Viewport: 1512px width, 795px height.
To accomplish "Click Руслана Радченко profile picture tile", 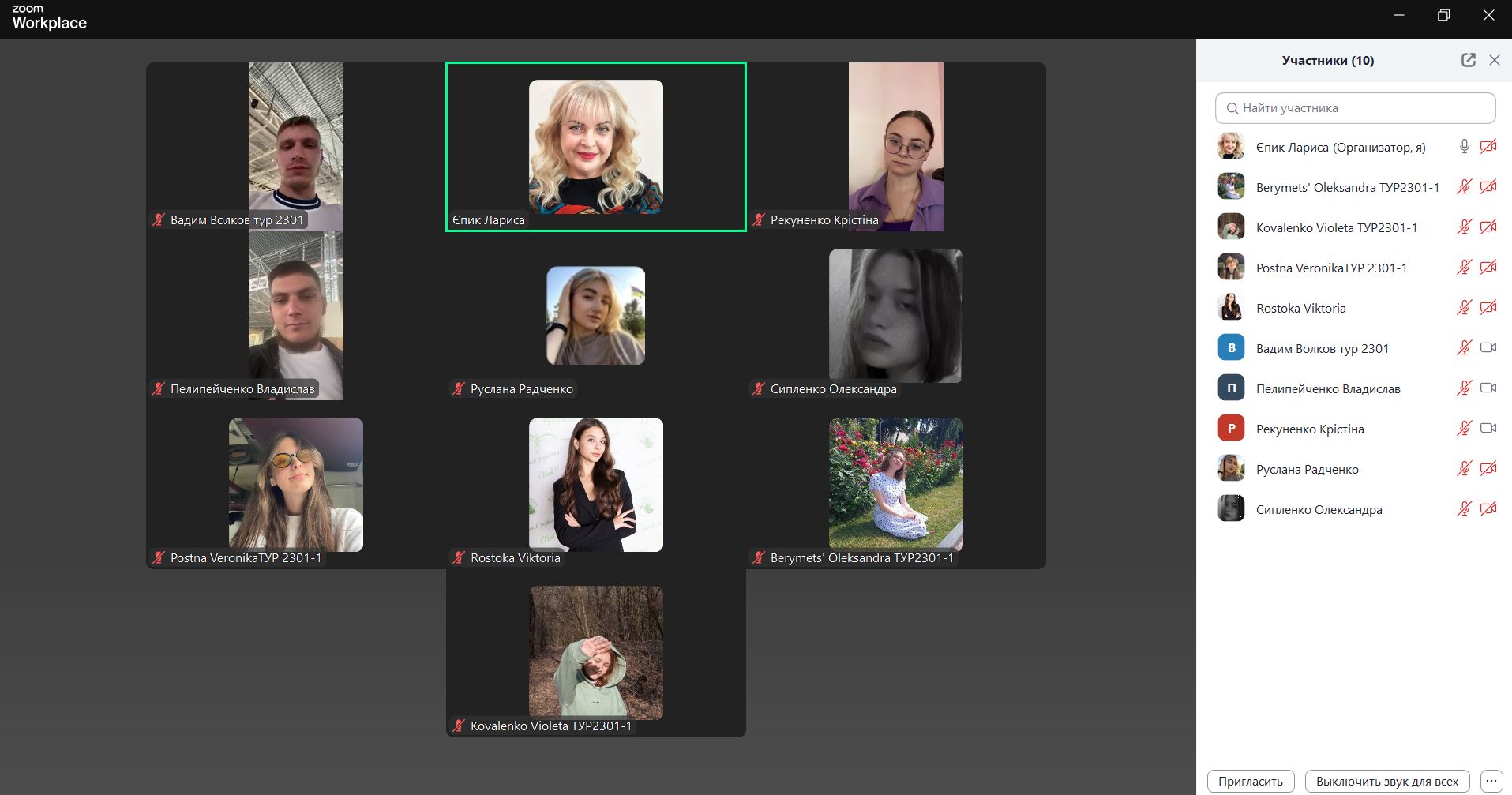I will [x=596, y=316].
